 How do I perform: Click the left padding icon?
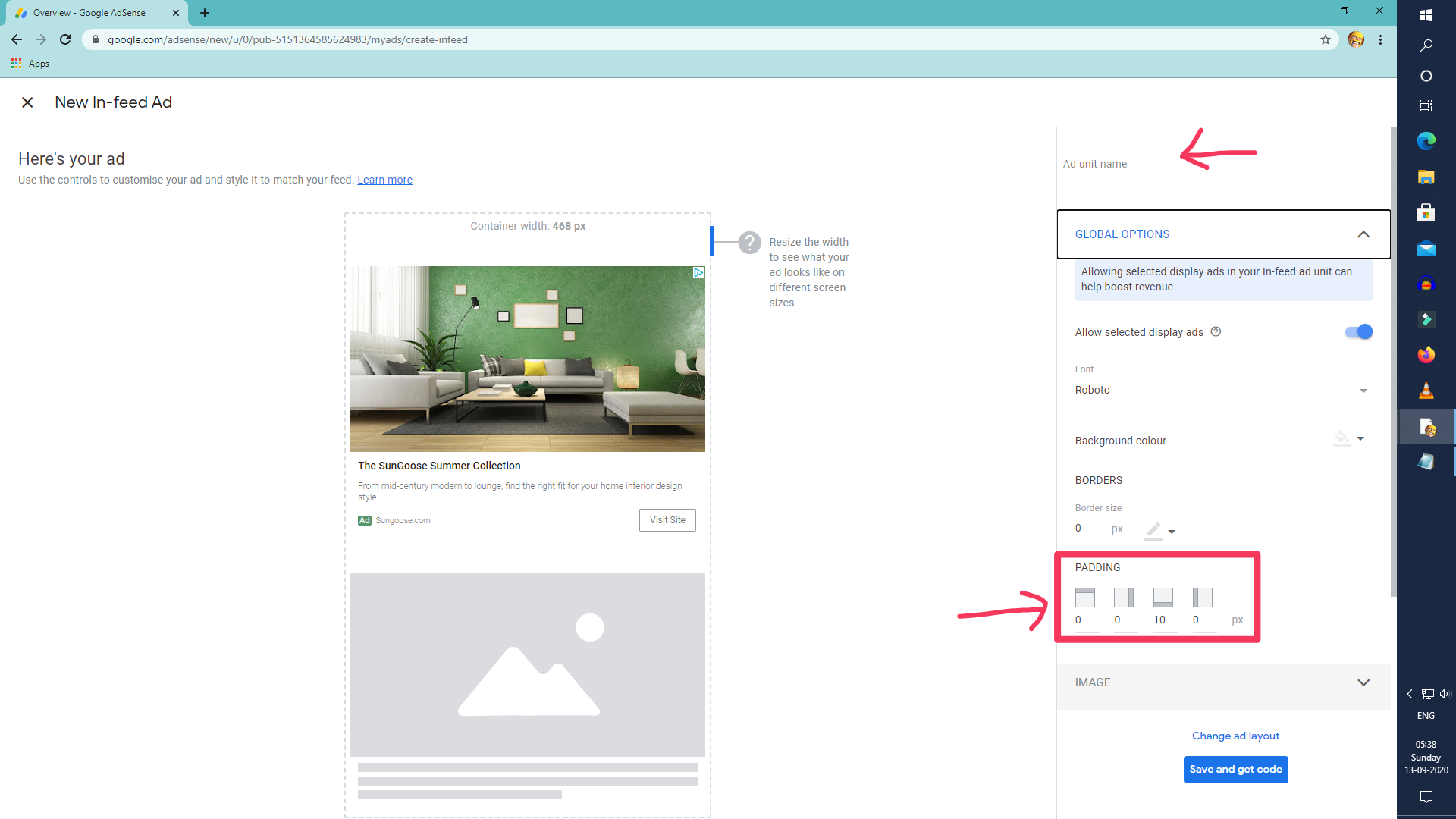click(x=1202, y=598)
